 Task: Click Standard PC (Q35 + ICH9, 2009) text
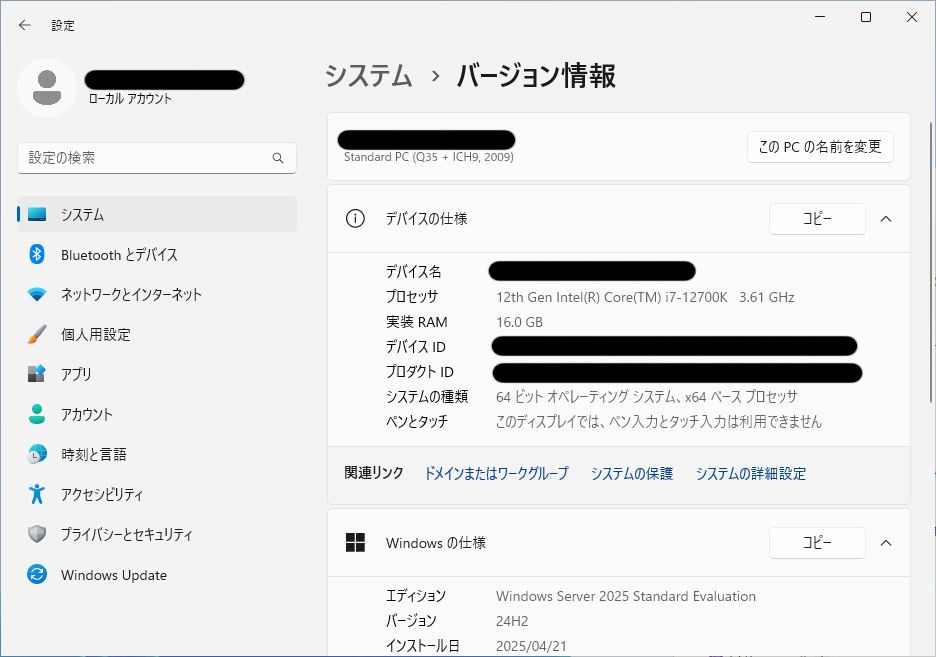coord(429,157)
